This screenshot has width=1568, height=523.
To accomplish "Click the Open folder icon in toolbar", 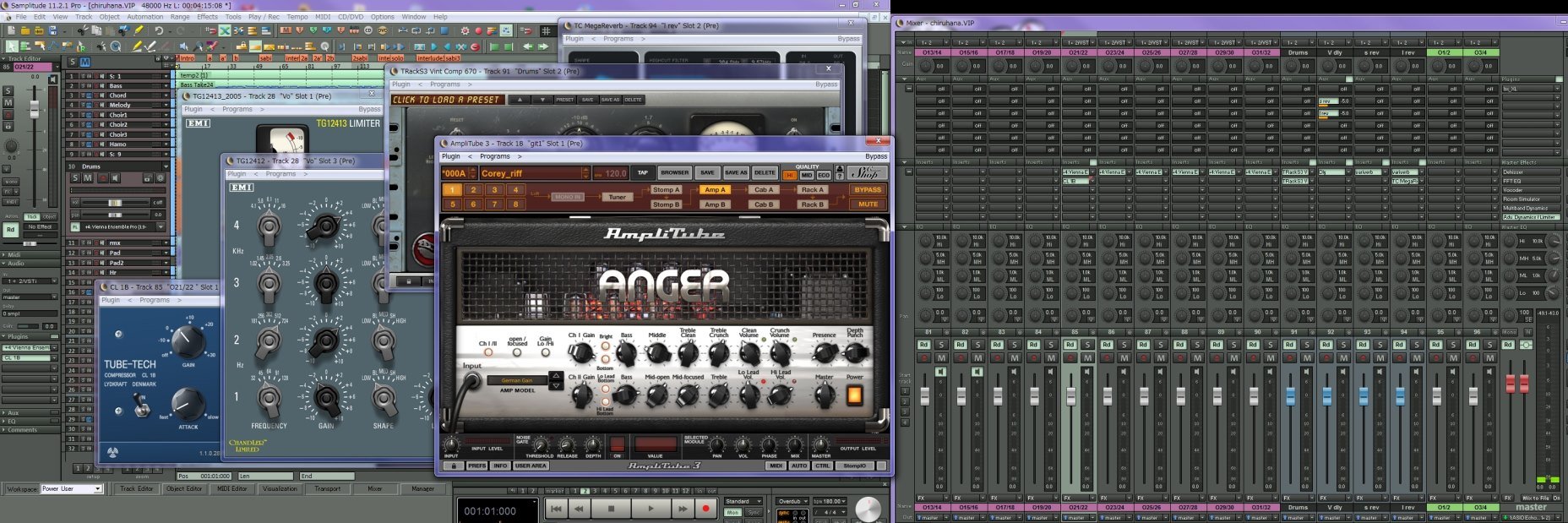I will 25,30.
